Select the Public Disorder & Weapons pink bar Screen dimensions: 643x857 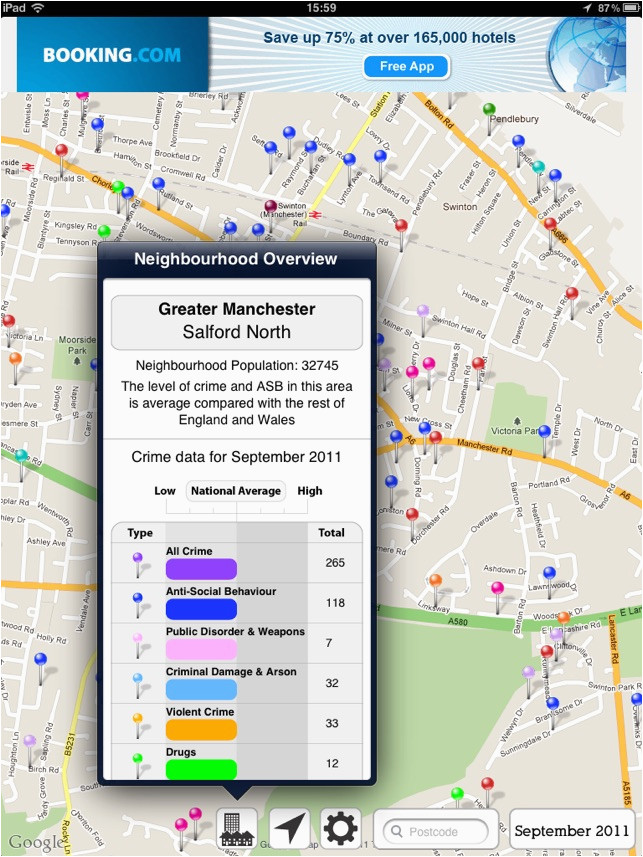pos(201,649)
